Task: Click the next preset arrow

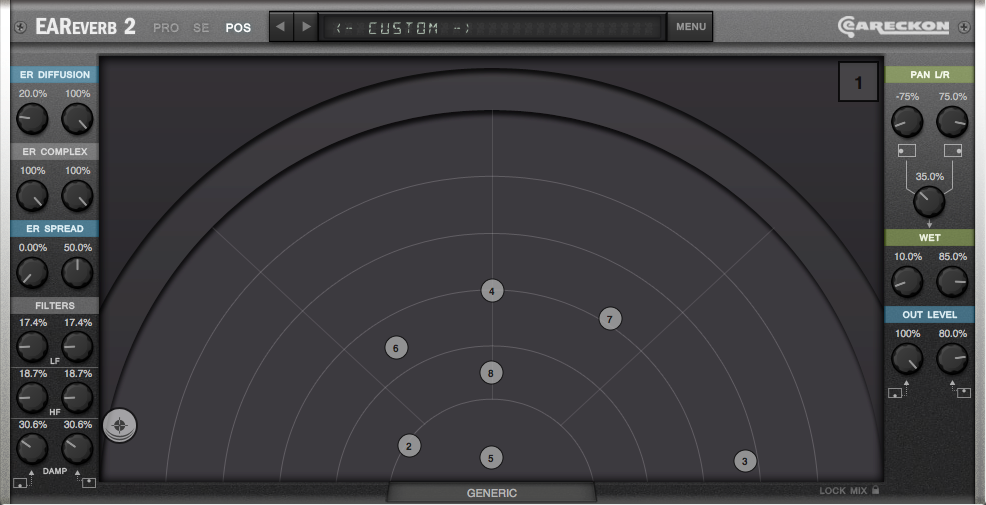Action: (x=306, y=27)
